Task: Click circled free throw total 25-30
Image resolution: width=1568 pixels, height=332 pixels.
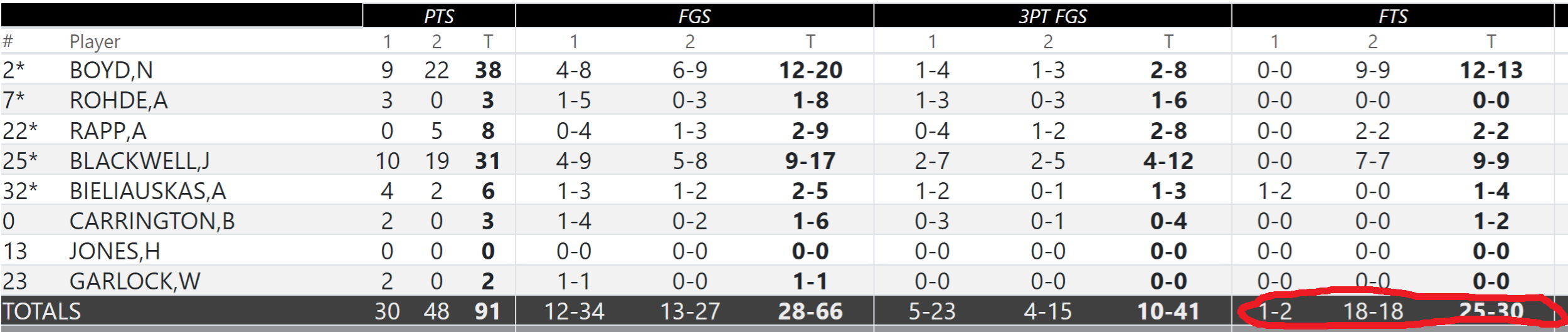Action: pos(1491,311)
